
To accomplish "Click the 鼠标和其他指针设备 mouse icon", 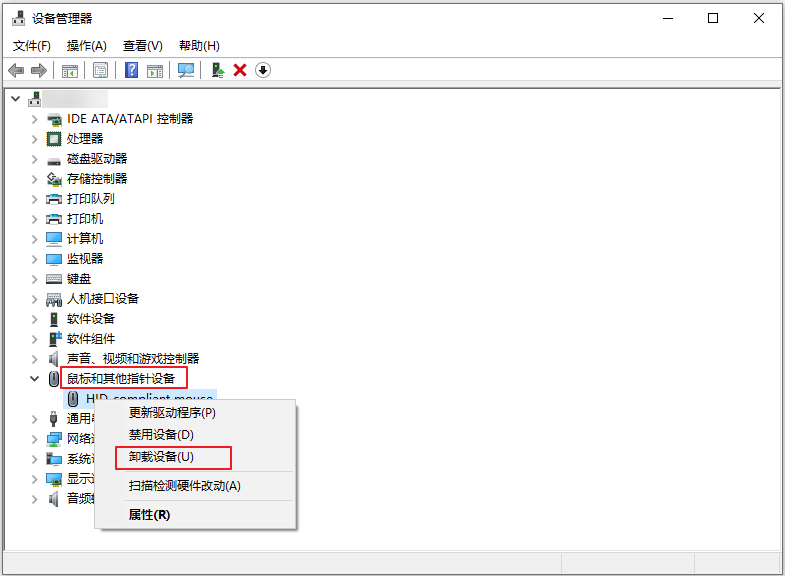I will [54, 379].
